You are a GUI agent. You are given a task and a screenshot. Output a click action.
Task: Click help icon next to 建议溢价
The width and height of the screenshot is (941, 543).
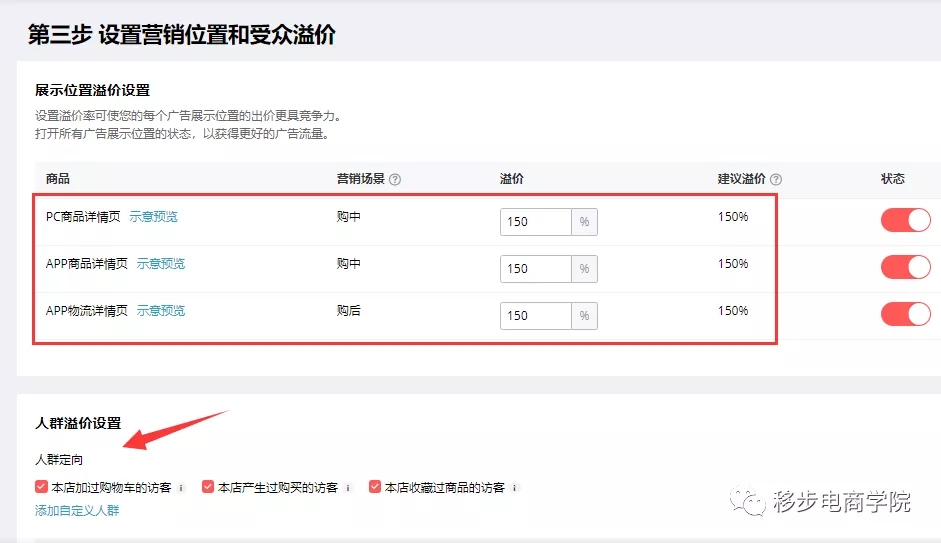click(776, 179)
